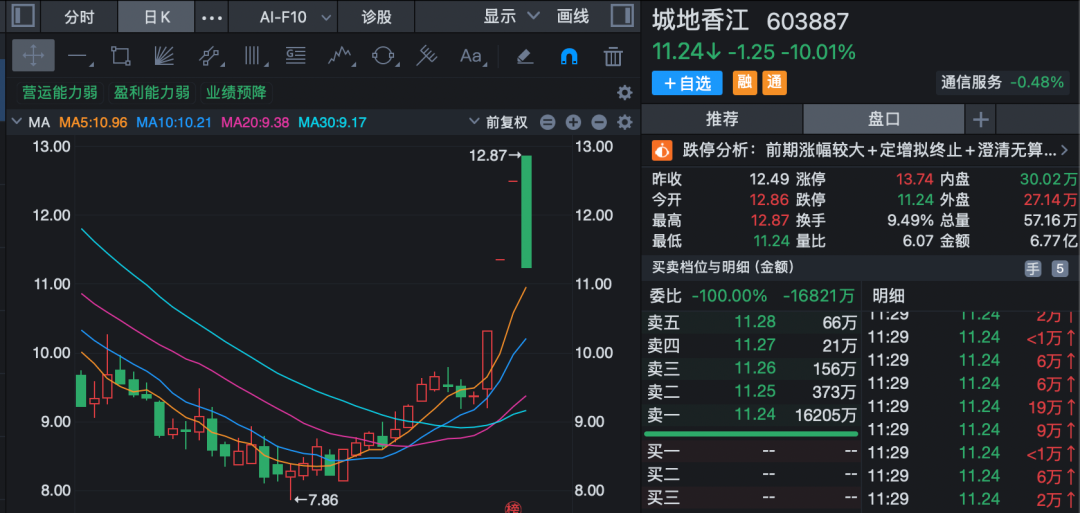
Task: Click the orange icon beside 跌停分析
Action: (x=662, y=149)
